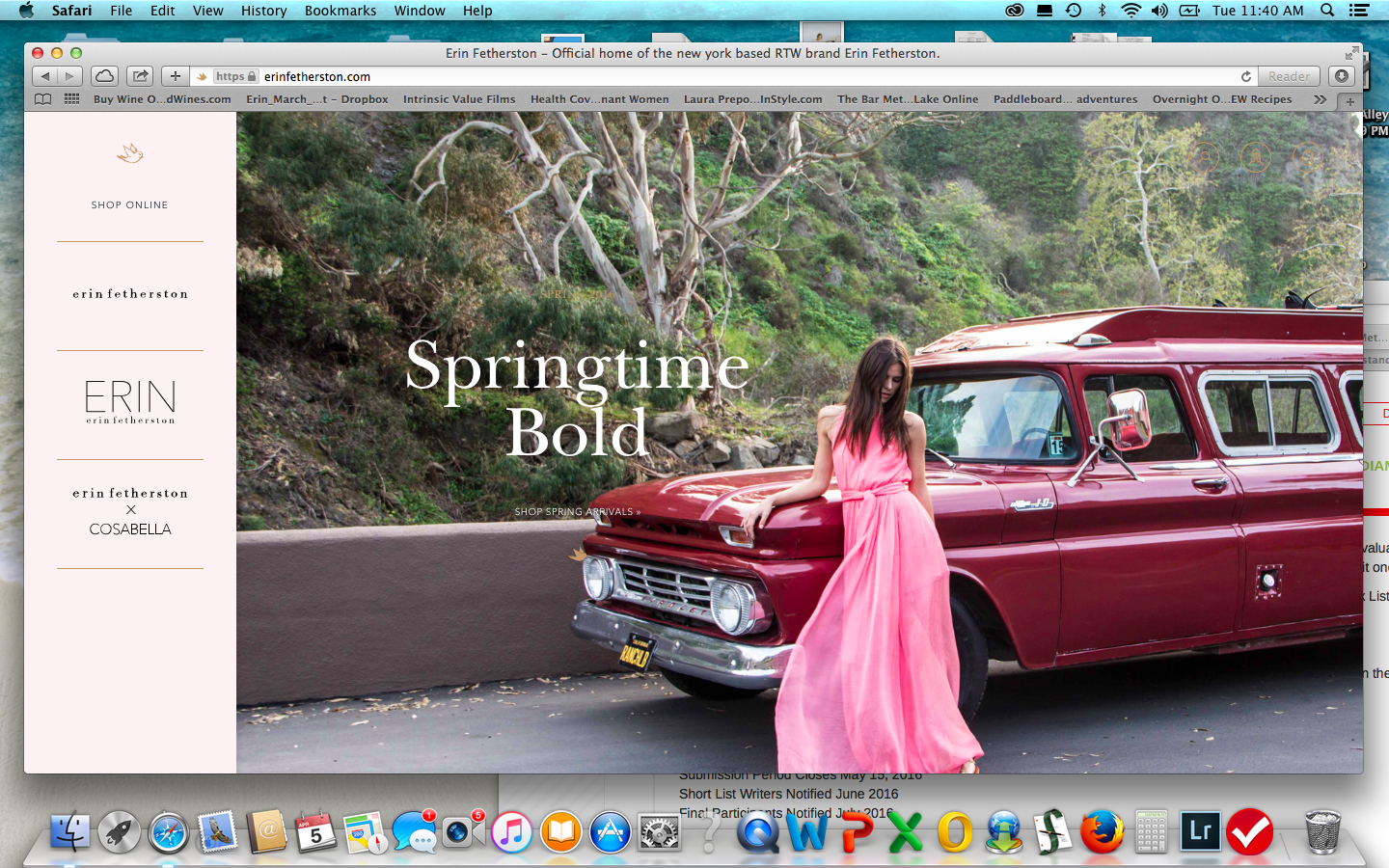1389x868 pixels.
Task: Launch Firefox from the Dock
Action: tap(1102, 832)
